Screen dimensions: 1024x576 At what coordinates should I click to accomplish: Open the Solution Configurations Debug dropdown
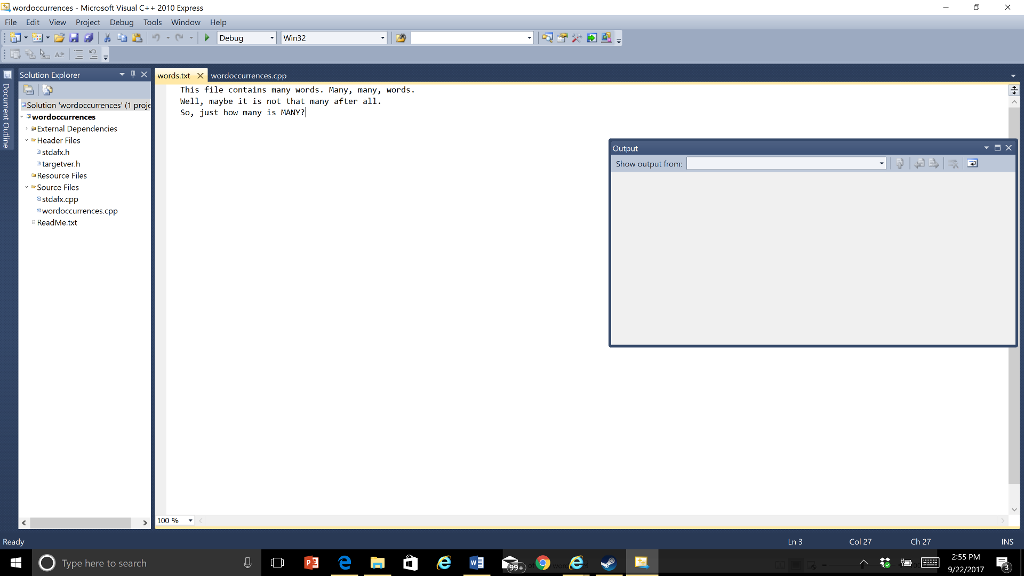point(272,38)
